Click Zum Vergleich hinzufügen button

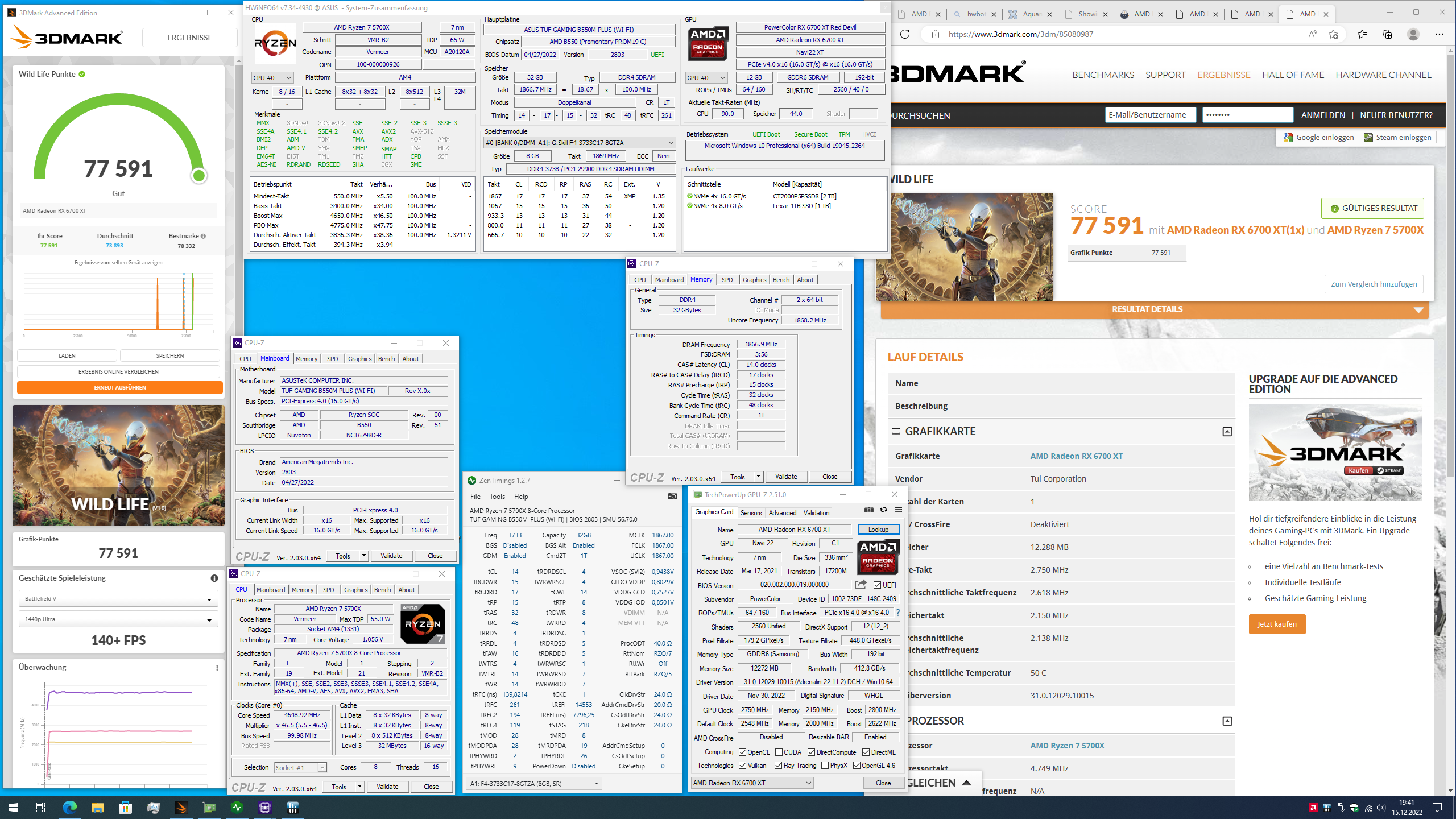click(1374, 284)
